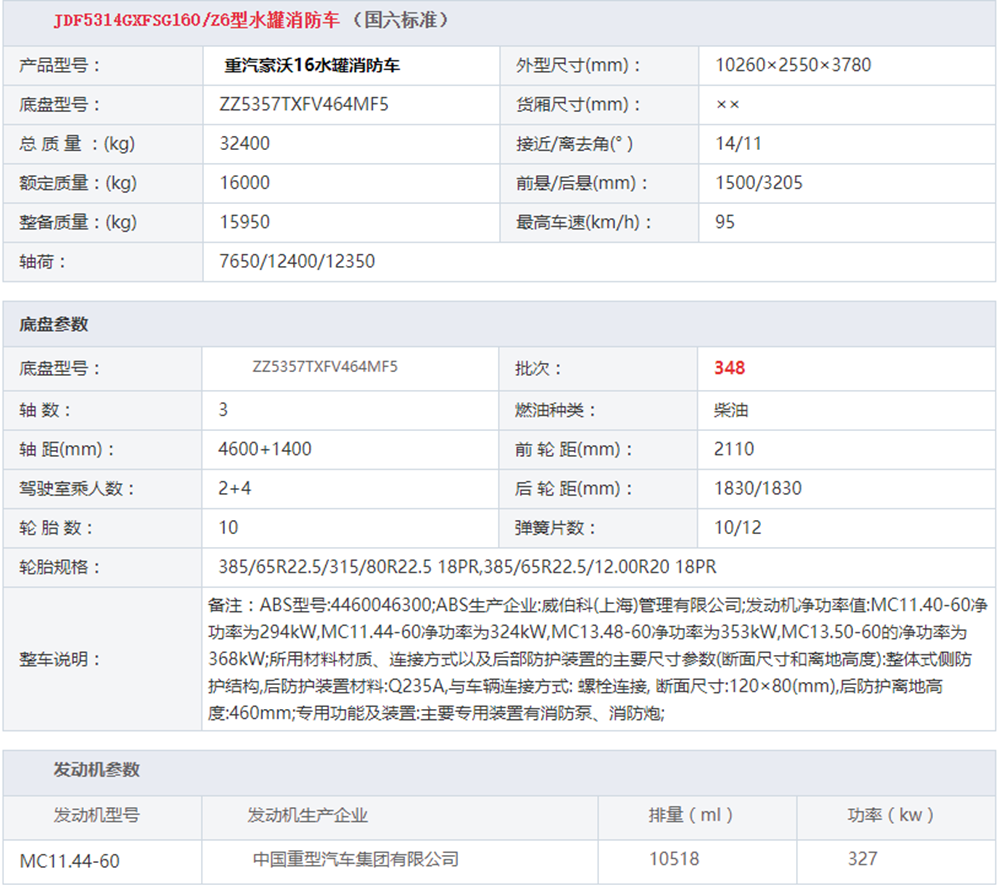Screen dimensions: 1000x886
Task: Click rated mass value 16000
Action: tap(245, 183)
